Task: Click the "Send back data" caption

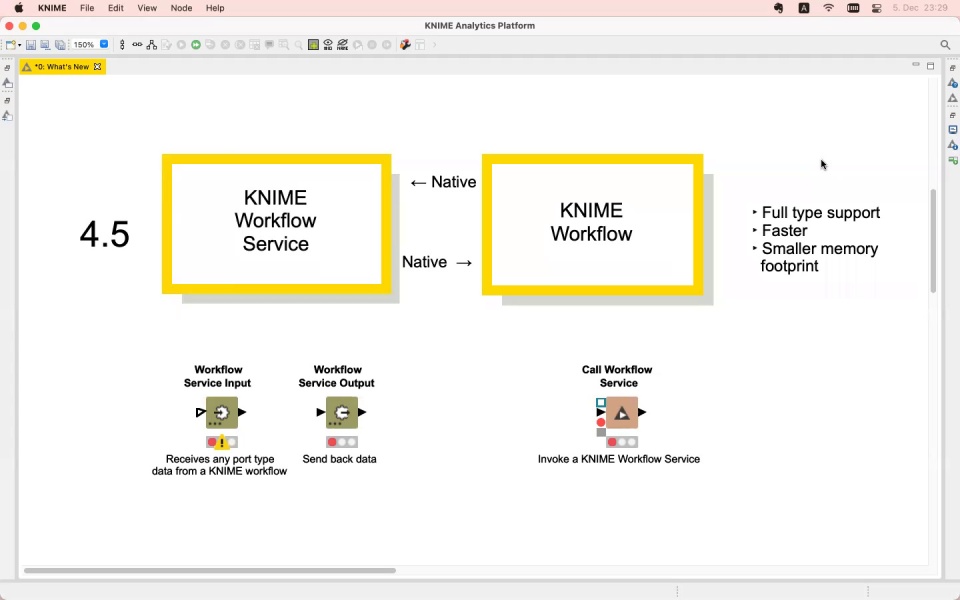Action: 339,459
